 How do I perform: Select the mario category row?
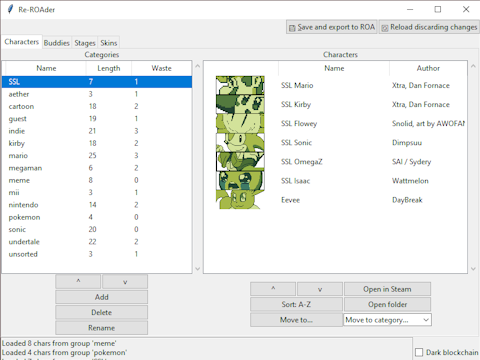click(97, 156)
